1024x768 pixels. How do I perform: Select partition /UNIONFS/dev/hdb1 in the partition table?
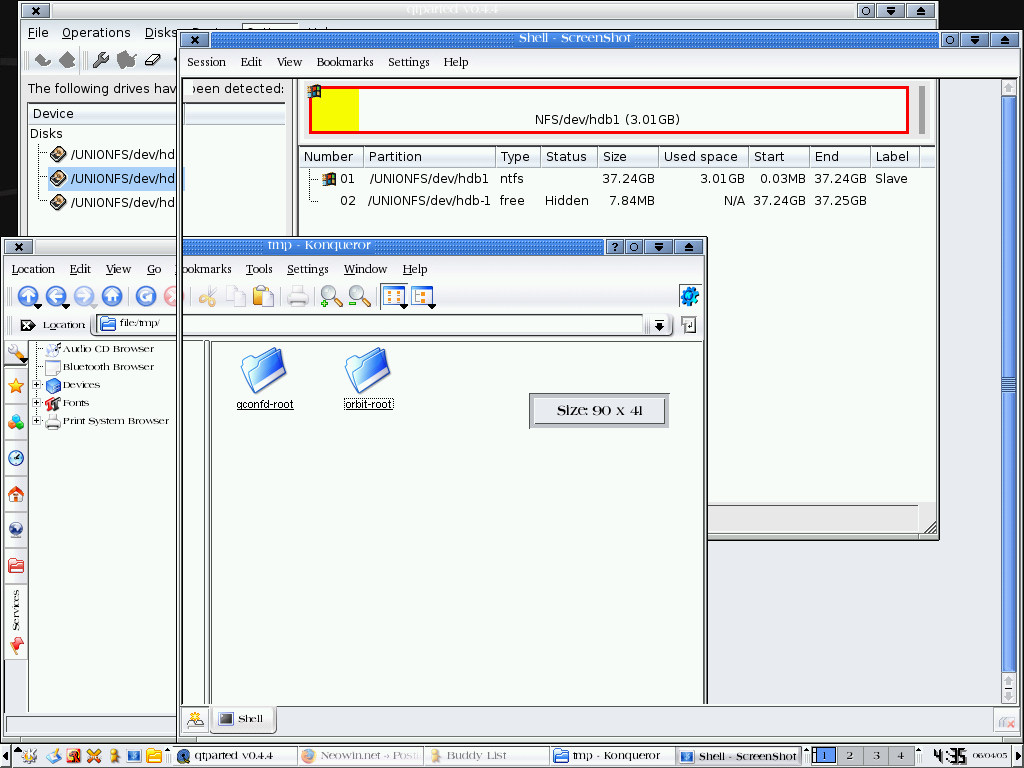(x=430, y=178)
